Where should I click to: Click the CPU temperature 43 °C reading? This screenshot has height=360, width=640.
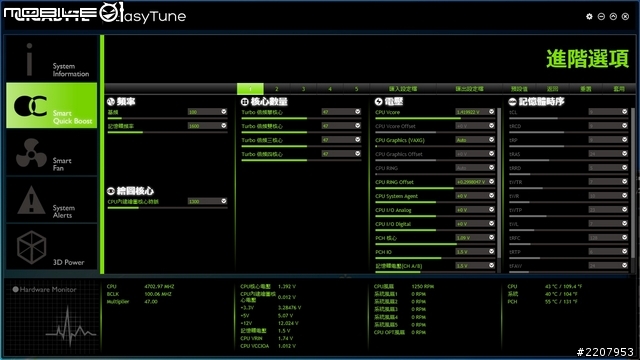coord(563,287)
